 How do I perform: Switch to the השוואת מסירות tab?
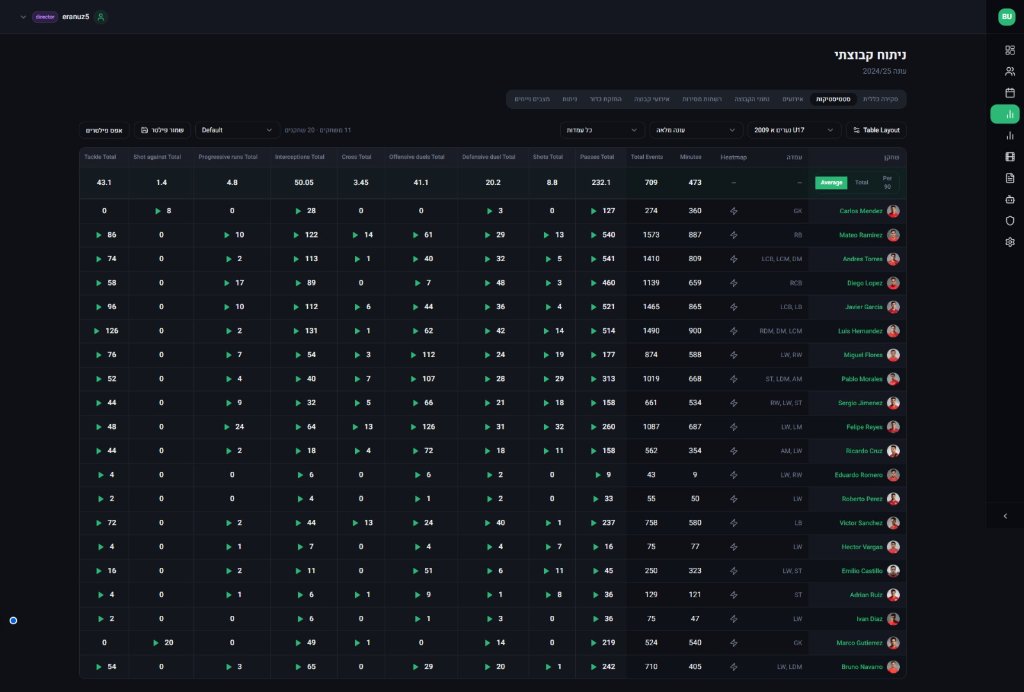701,99
